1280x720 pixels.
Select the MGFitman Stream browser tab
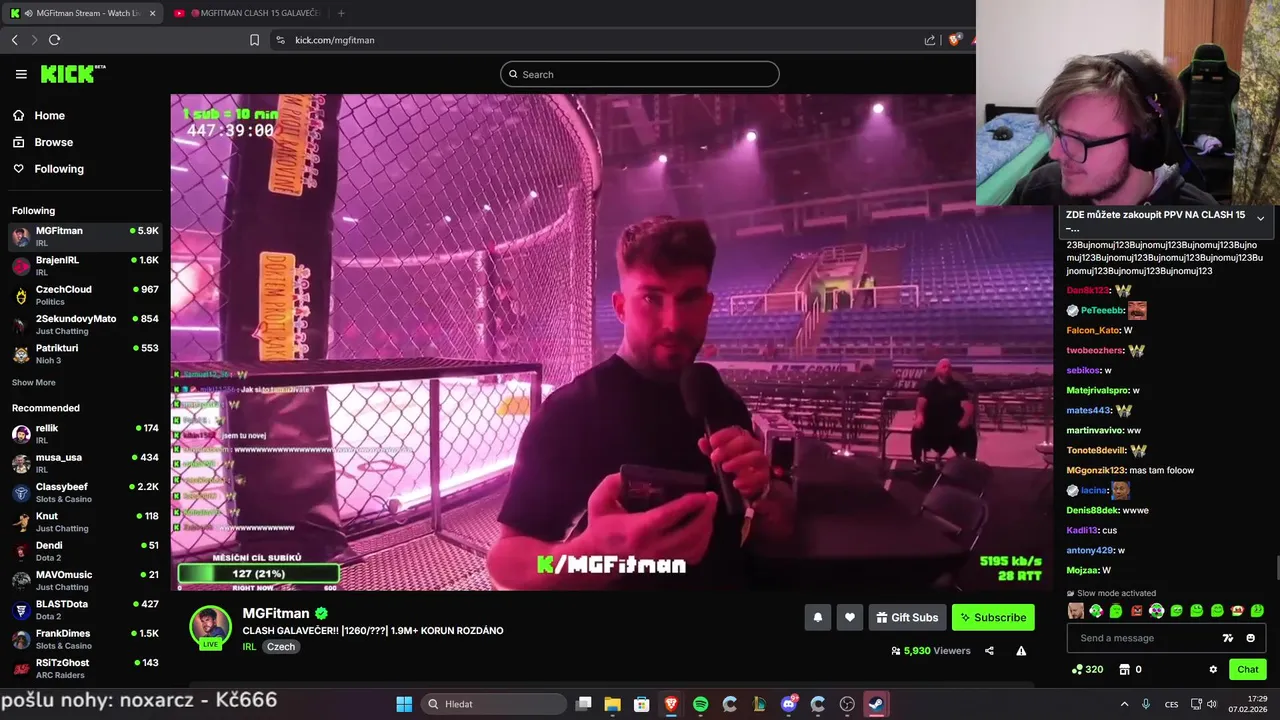(x=83, y=13)
